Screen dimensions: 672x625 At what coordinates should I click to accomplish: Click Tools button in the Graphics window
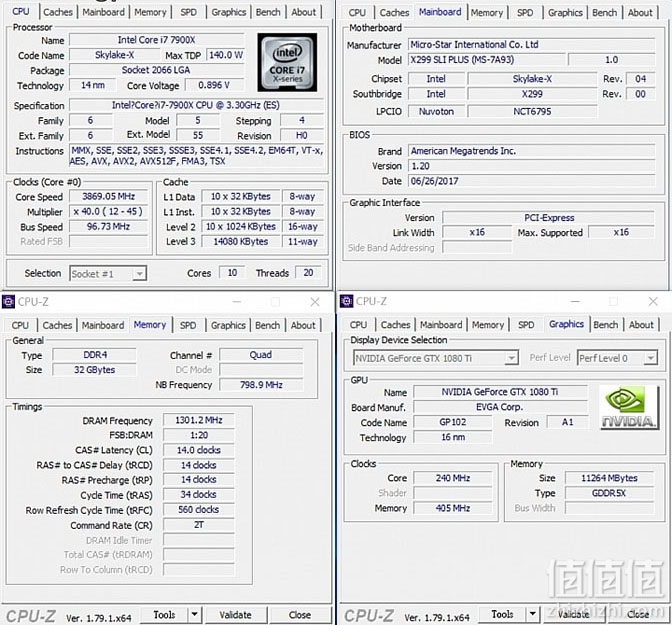pos(502,614)
